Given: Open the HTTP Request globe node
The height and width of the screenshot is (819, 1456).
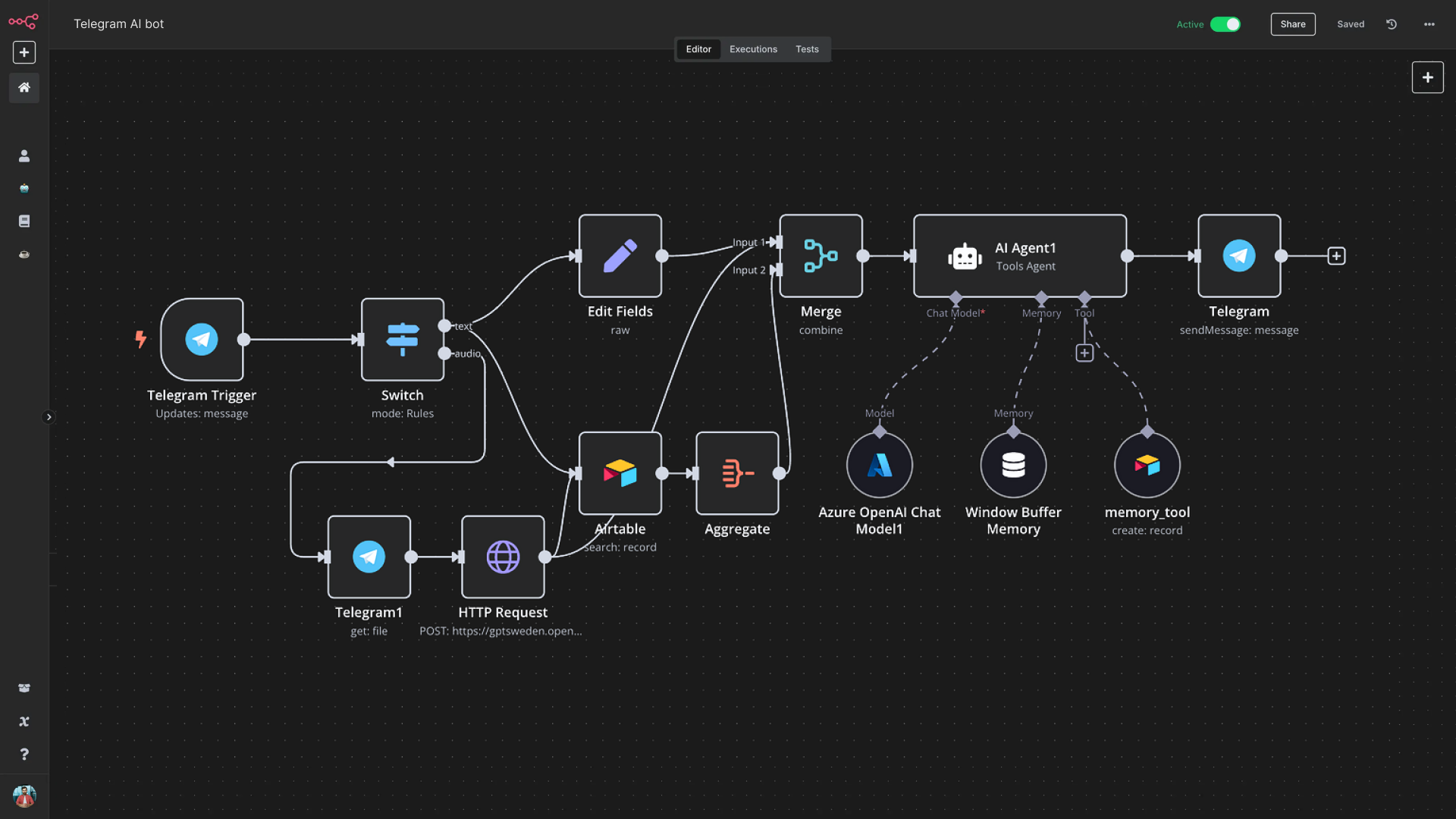Looking at the screenshot, I should [503, 557].
